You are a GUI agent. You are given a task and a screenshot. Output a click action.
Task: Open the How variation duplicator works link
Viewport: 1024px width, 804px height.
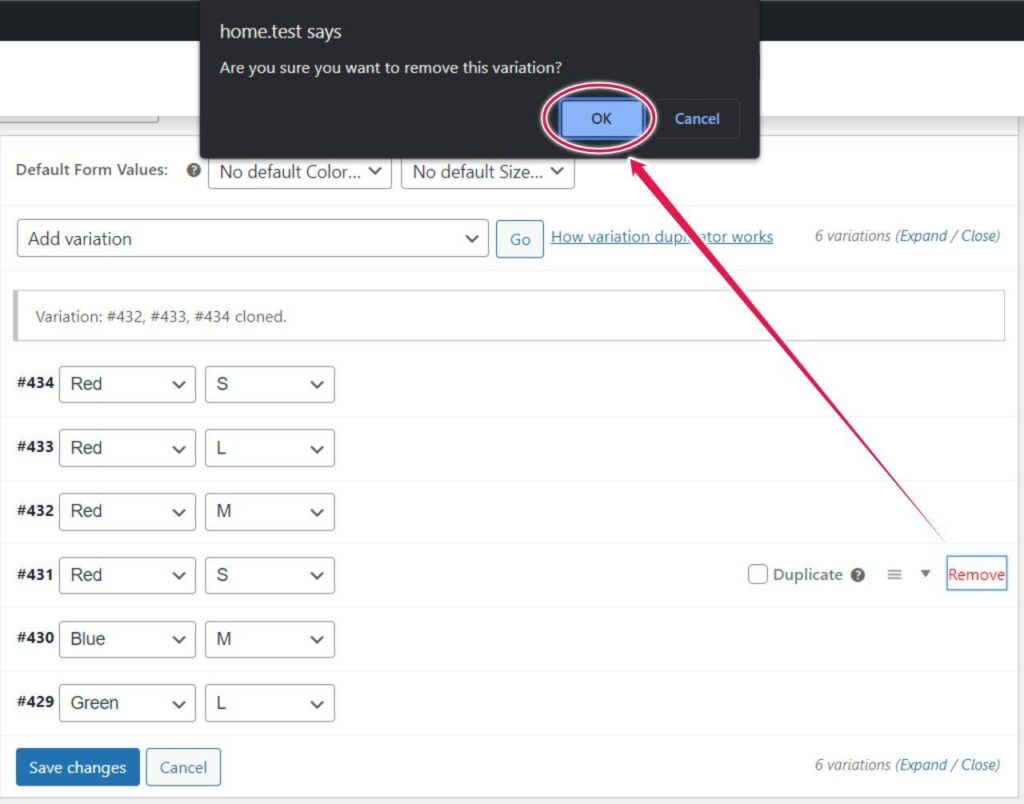(x=661, y=236)
